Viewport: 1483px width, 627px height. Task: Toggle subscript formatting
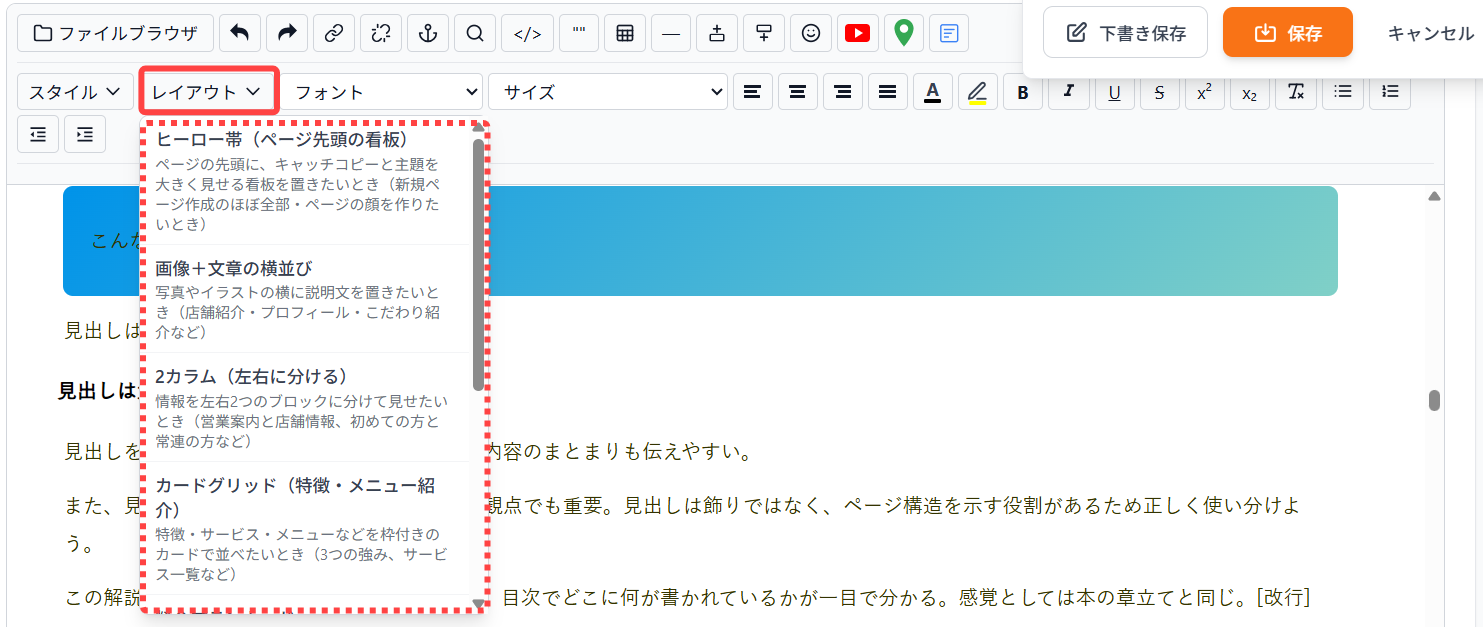tap(1249, 92)
